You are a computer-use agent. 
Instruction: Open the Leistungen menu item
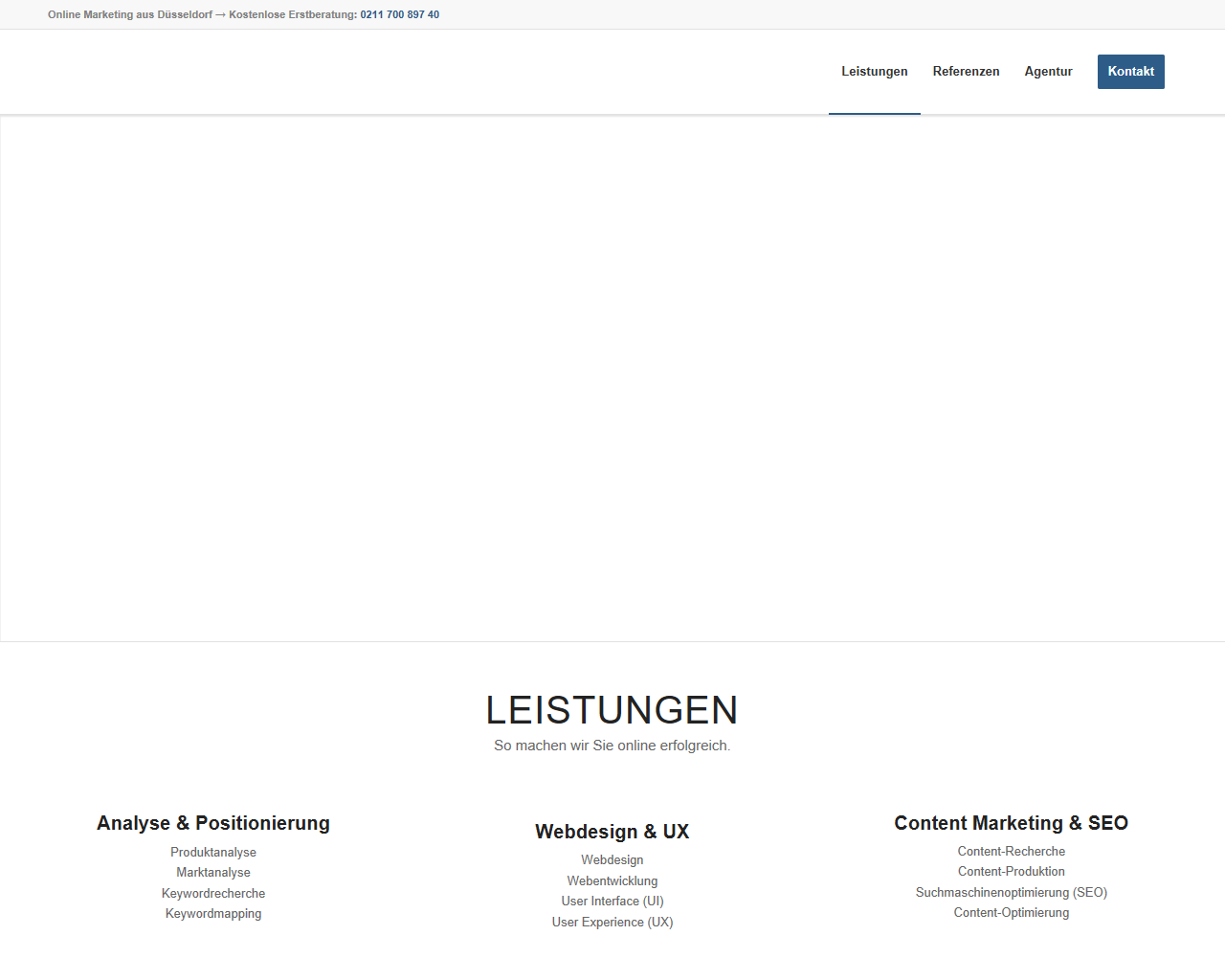click(874, 72)
